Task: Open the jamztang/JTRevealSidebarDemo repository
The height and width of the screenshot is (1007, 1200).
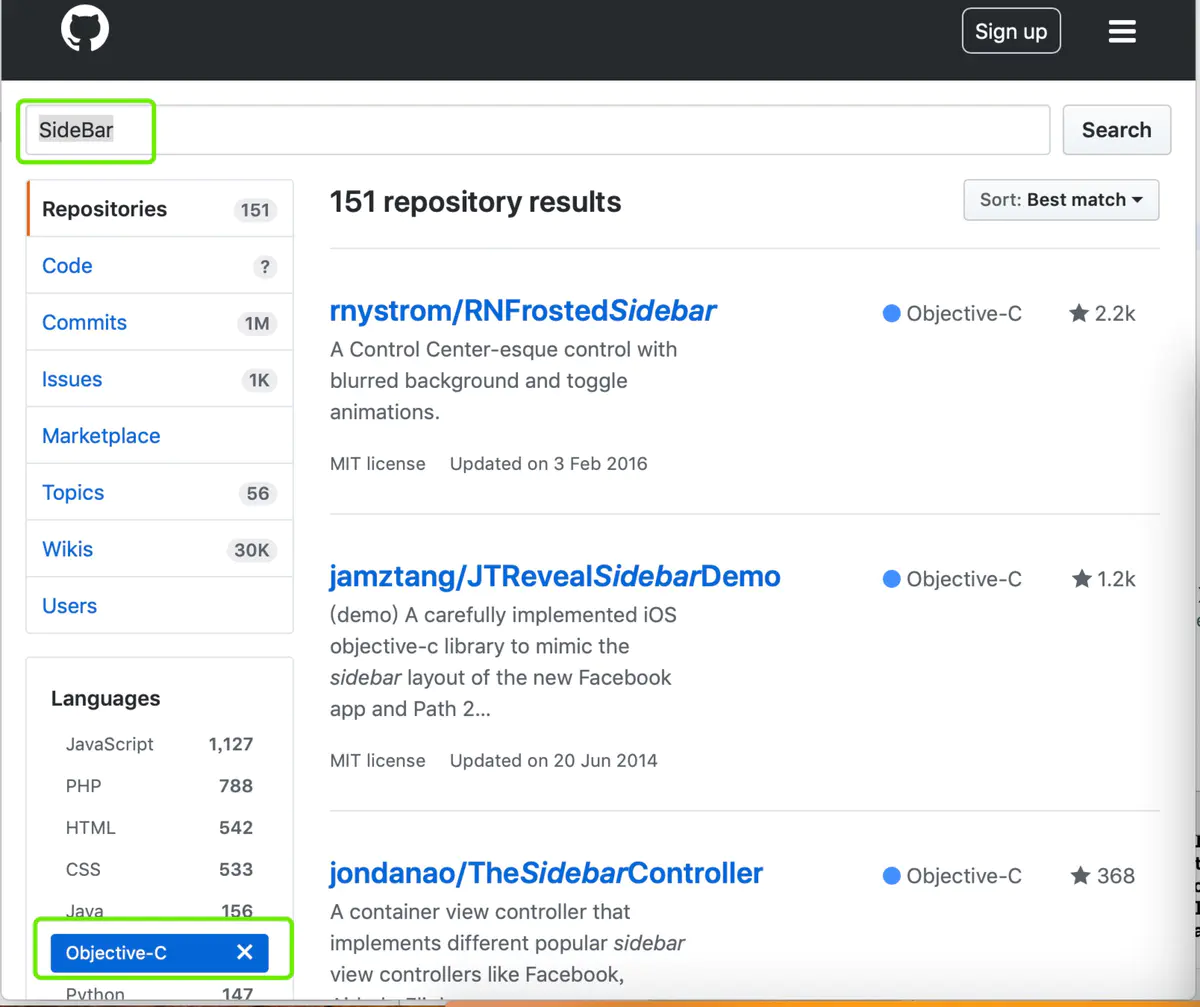Action: (x=555, y=576)
